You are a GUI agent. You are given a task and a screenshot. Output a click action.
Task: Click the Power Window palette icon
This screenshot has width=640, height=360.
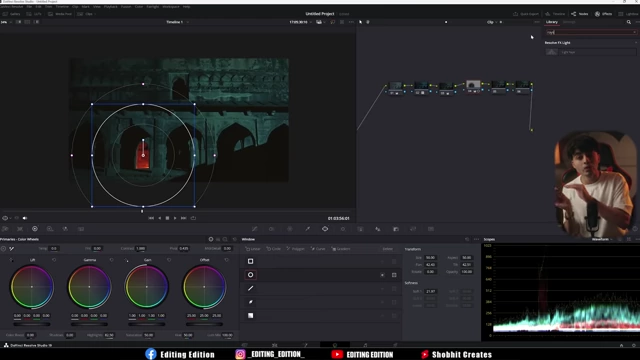pyautogui.click(x=325, y=229)
